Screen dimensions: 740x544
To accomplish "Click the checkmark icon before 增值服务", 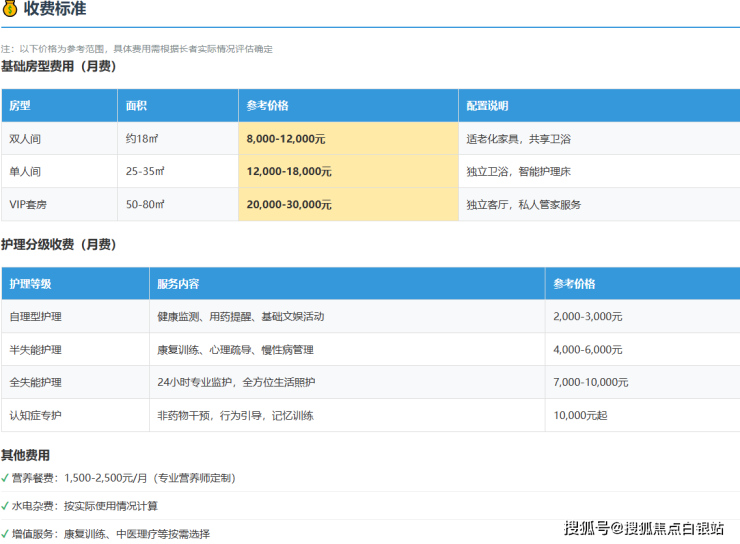I will click(x=5, y=534).
